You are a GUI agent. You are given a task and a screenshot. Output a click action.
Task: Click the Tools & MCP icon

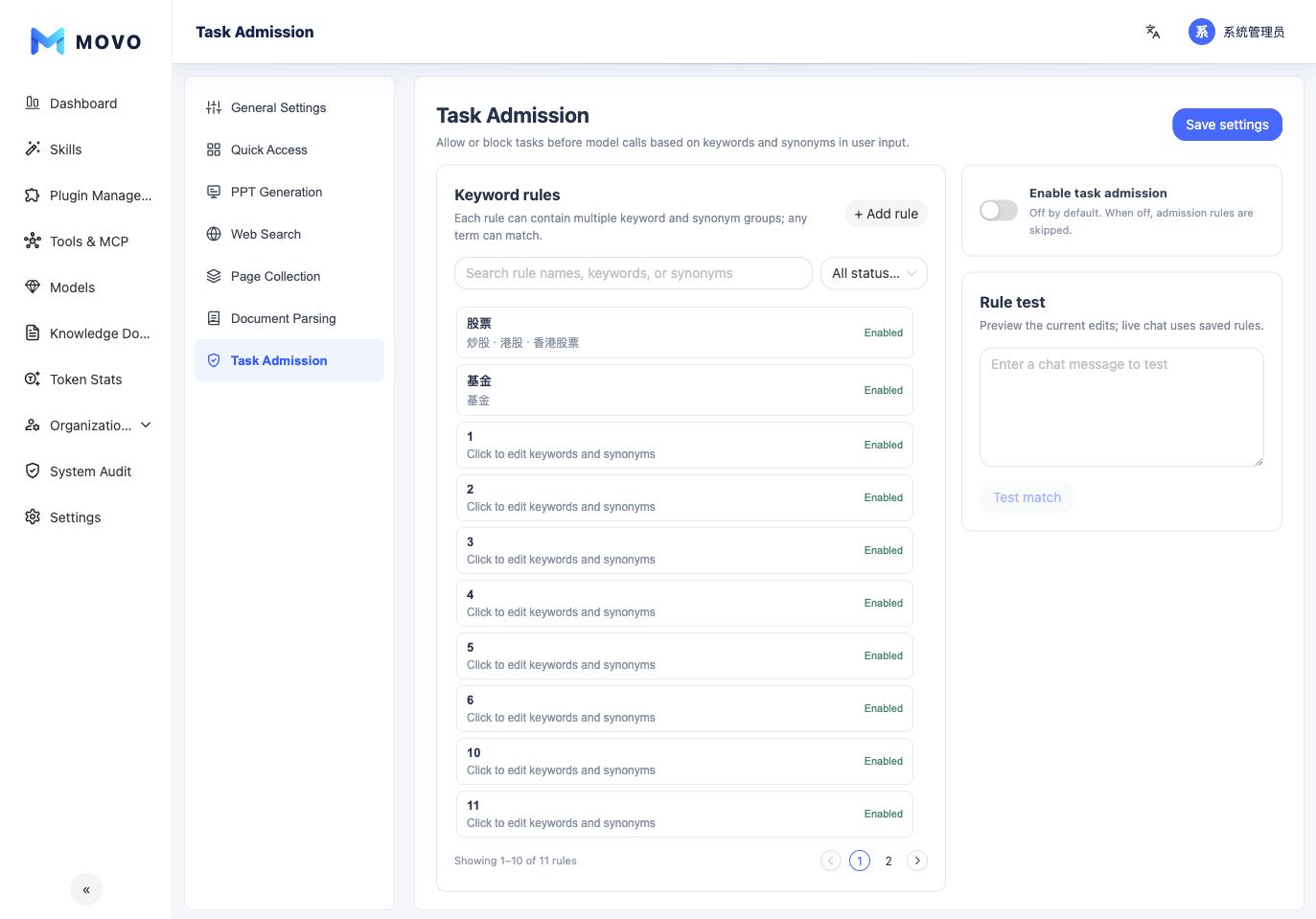click(x=33, y=241)
